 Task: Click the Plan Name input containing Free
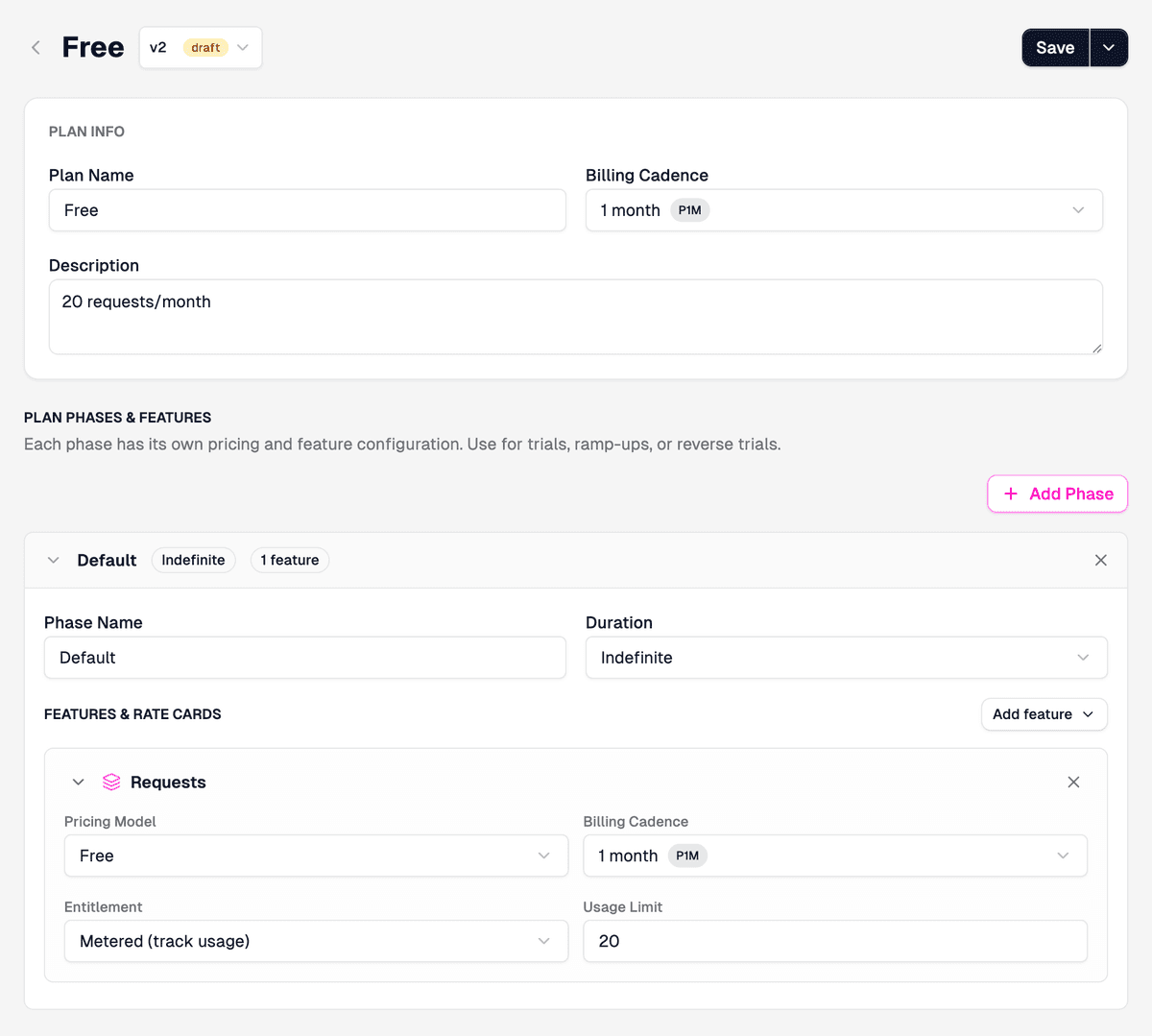307,209
